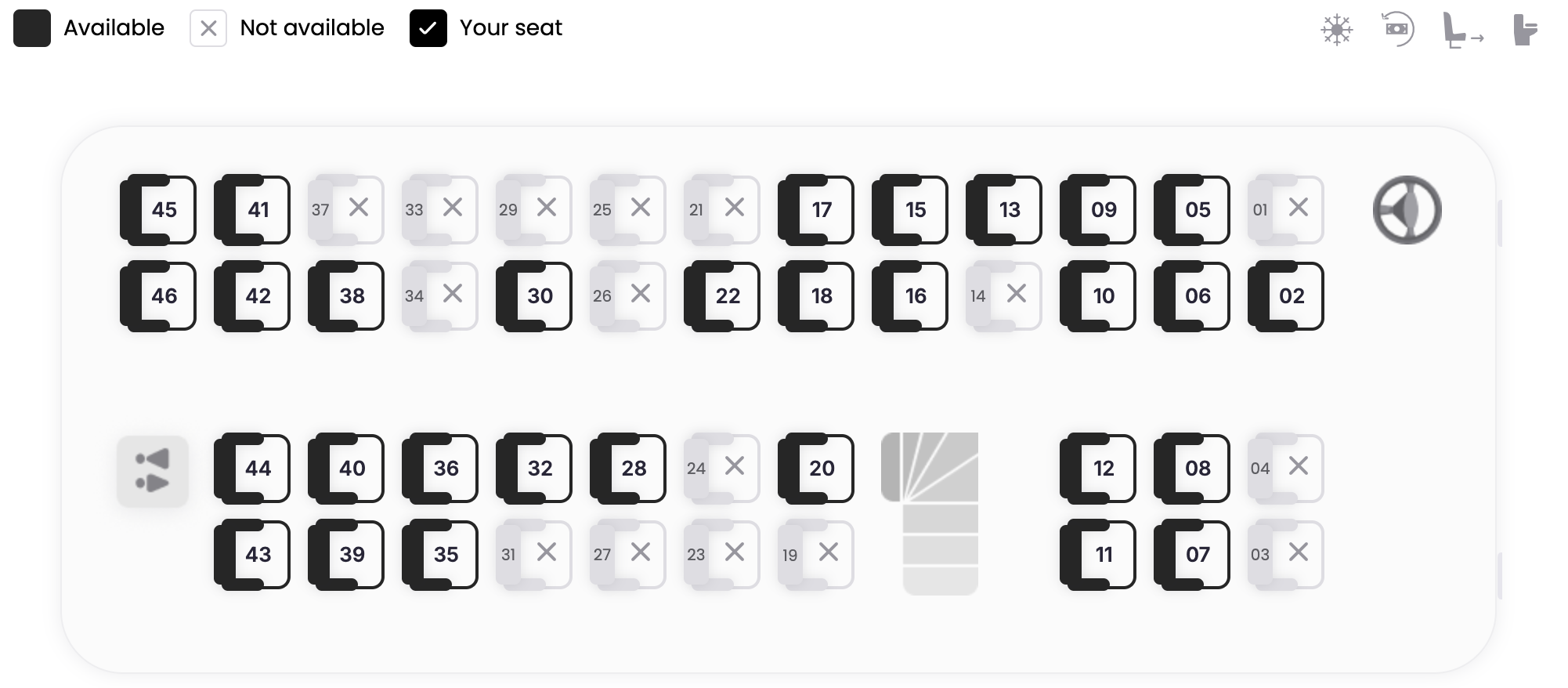Click the 'Not available' legend X box
Image resolution: width=1568 pixels, height=688 pixels.
208,29
